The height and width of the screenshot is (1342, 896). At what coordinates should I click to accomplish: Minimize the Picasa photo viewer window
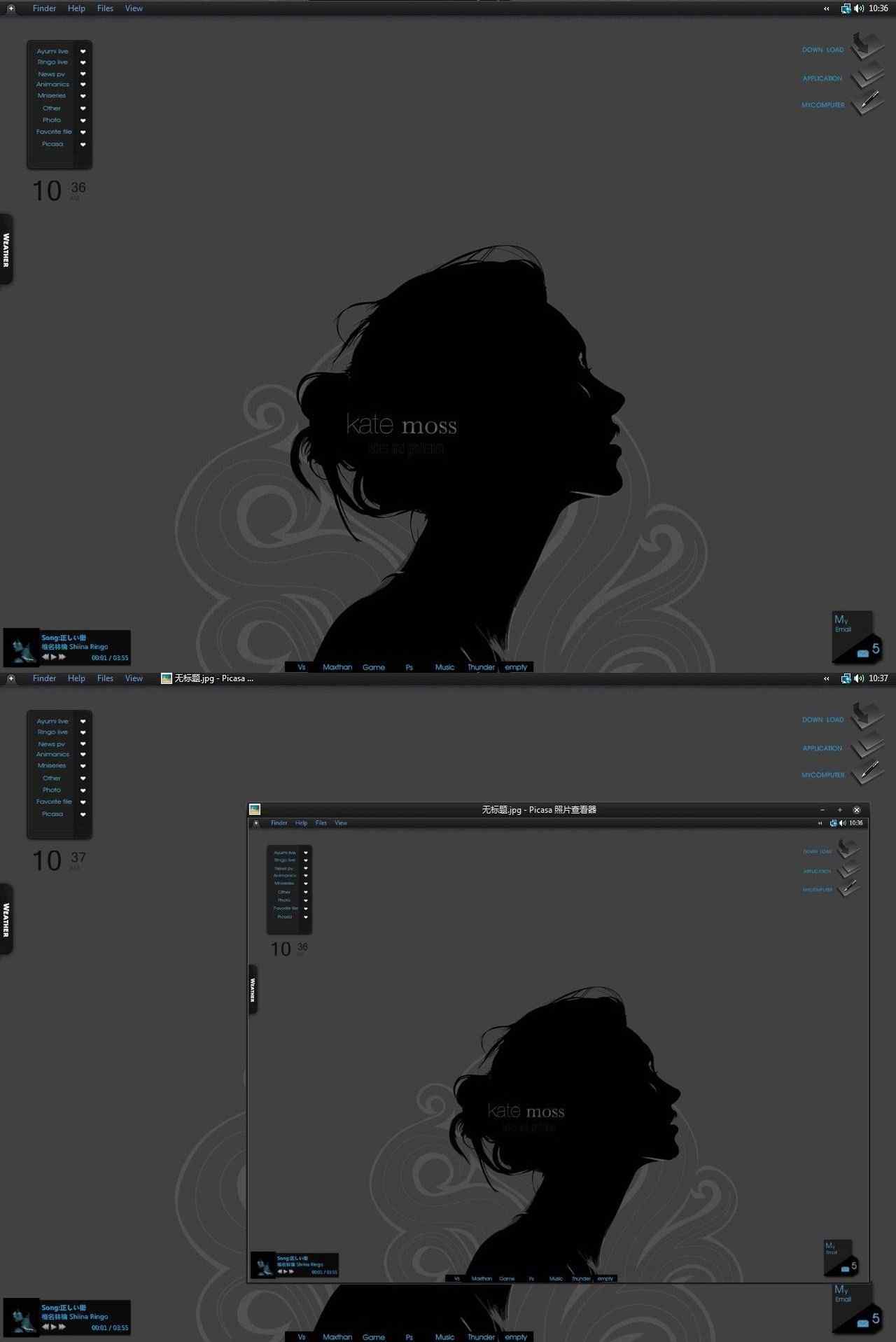coord(822,810)
